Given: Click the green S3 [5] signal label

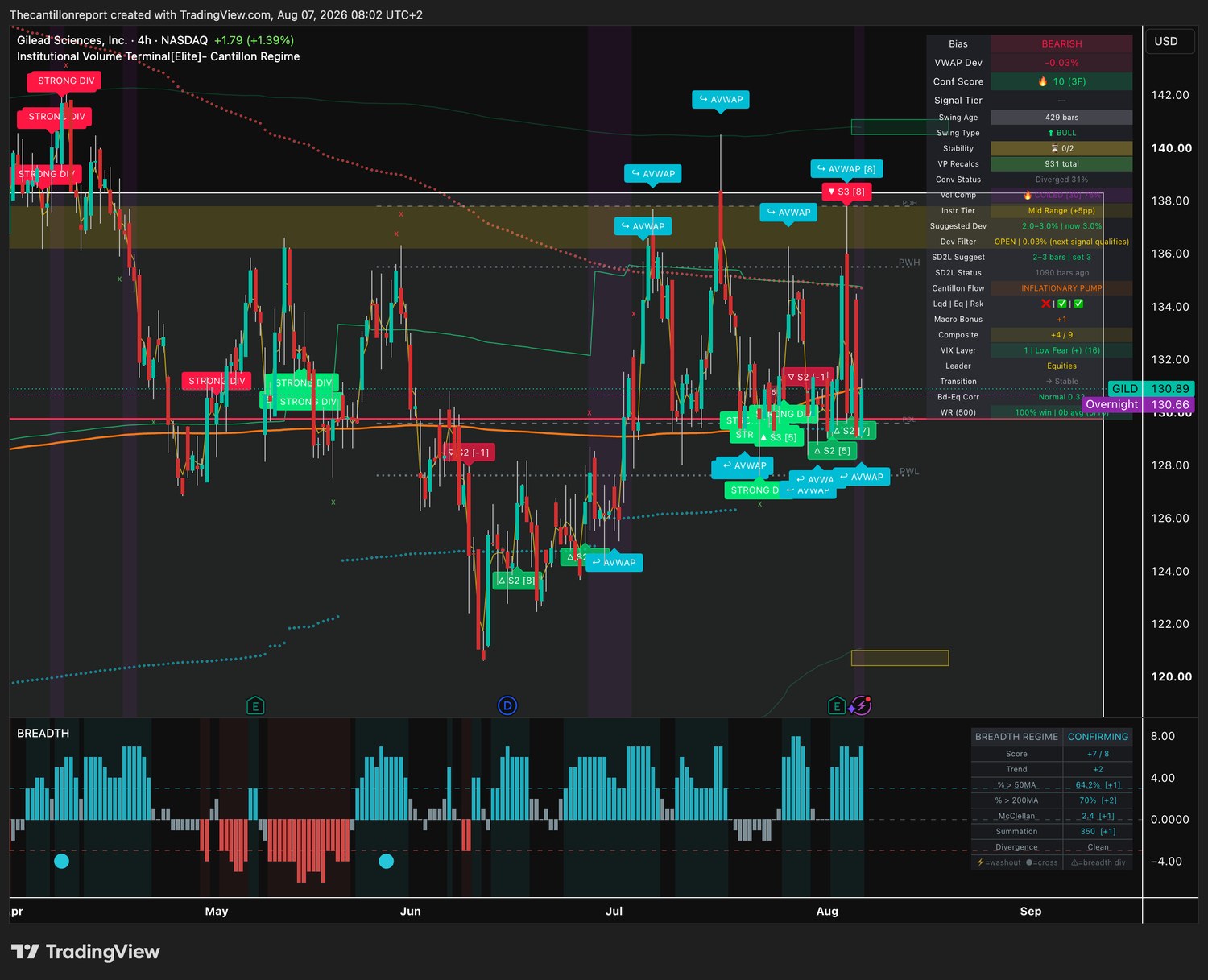Looking at the screenshot, I should pyautogui.click(x=779, y=437).
